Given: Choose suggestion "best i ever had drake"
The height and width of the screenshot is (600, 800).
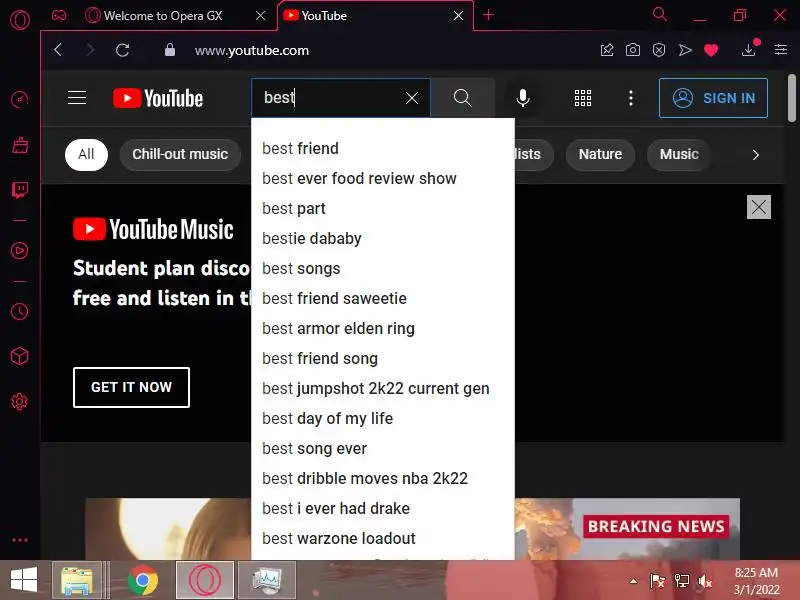Looking at the screenshot, I should [383, 509].
